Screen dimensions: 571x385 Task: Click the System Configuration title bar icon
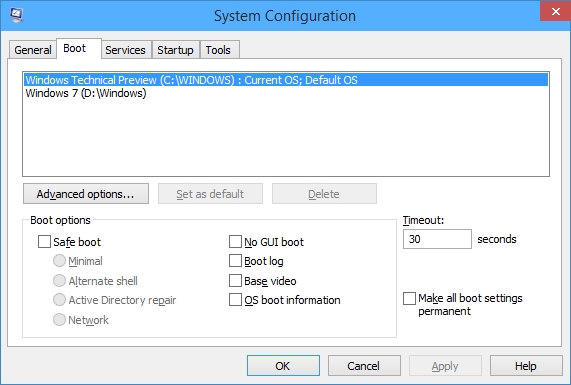16,15
